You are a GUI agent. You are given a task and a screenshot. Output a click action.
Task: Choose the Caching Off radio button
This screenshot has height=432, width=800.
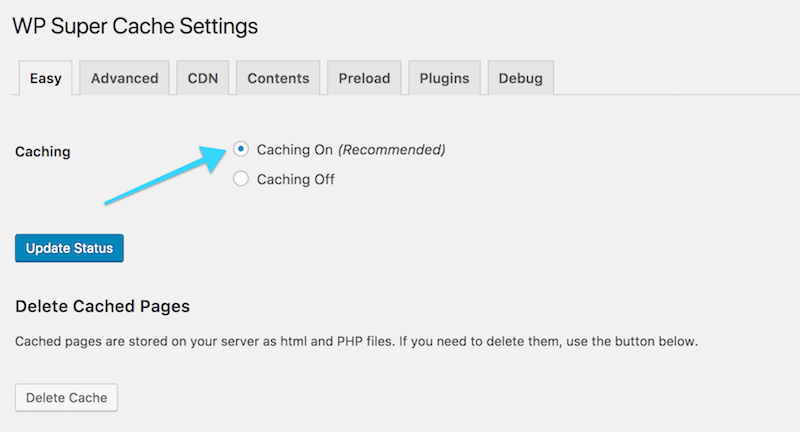pyautogui.click(x=241, y=179)
